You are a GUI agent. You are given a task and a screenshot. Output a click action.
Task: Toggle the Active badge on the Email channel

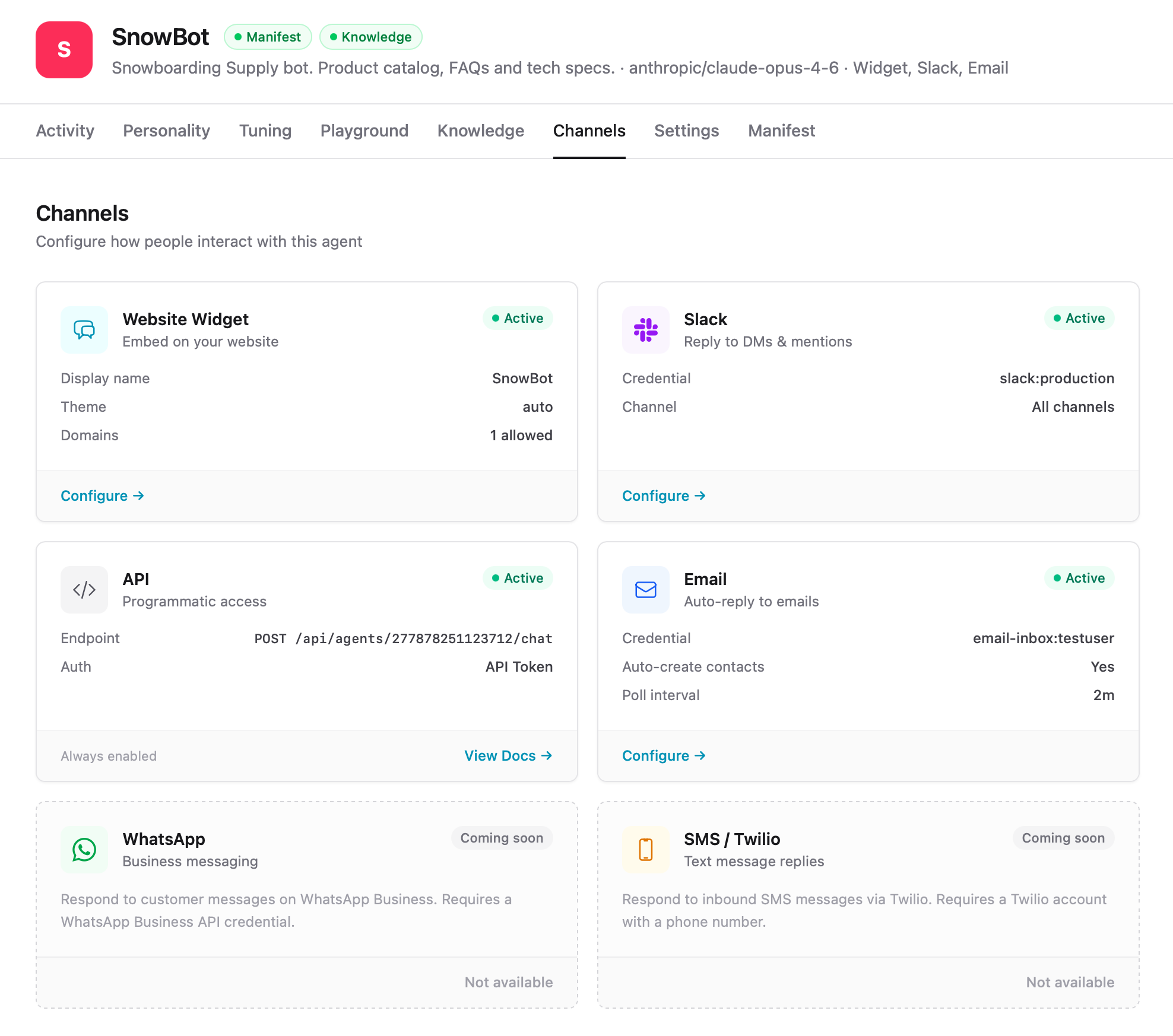(1079, 577)
